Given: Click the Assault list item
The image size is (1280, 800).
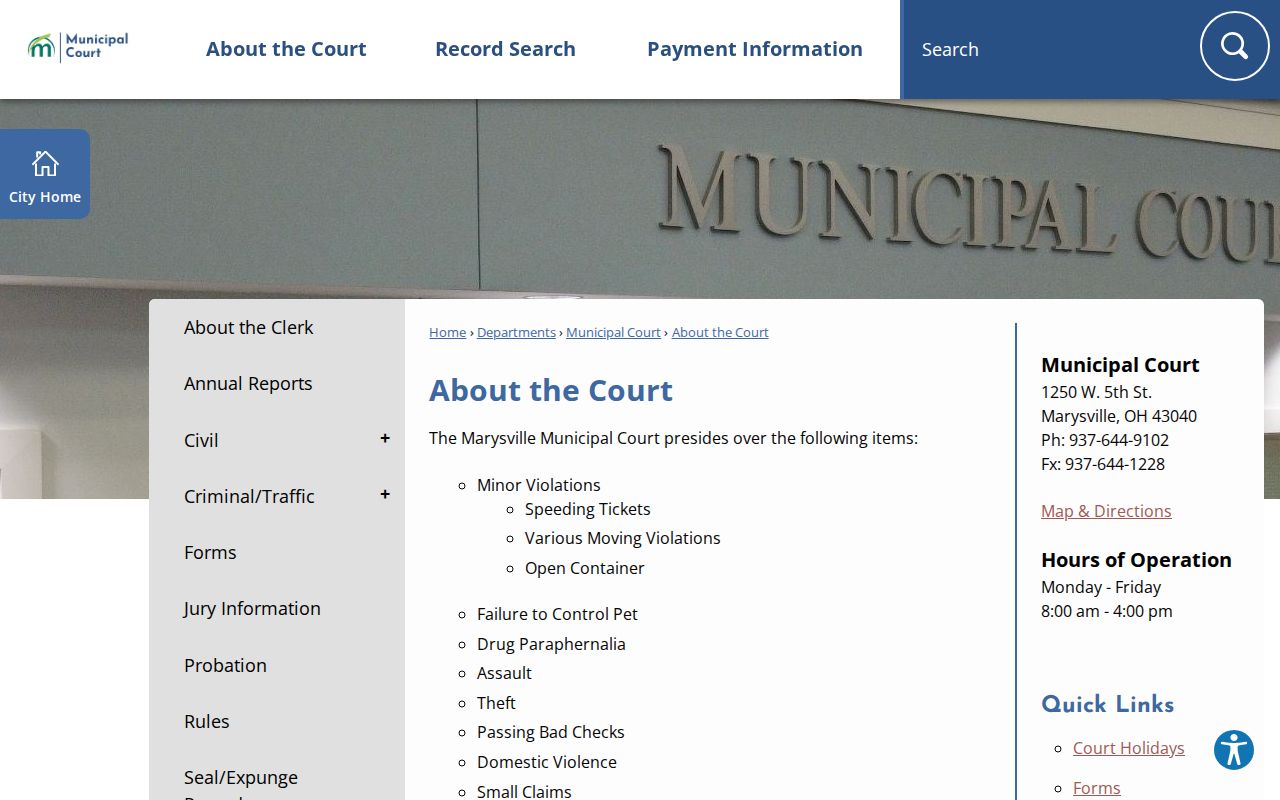Looking at the screenshot, I should coord(504,673).
